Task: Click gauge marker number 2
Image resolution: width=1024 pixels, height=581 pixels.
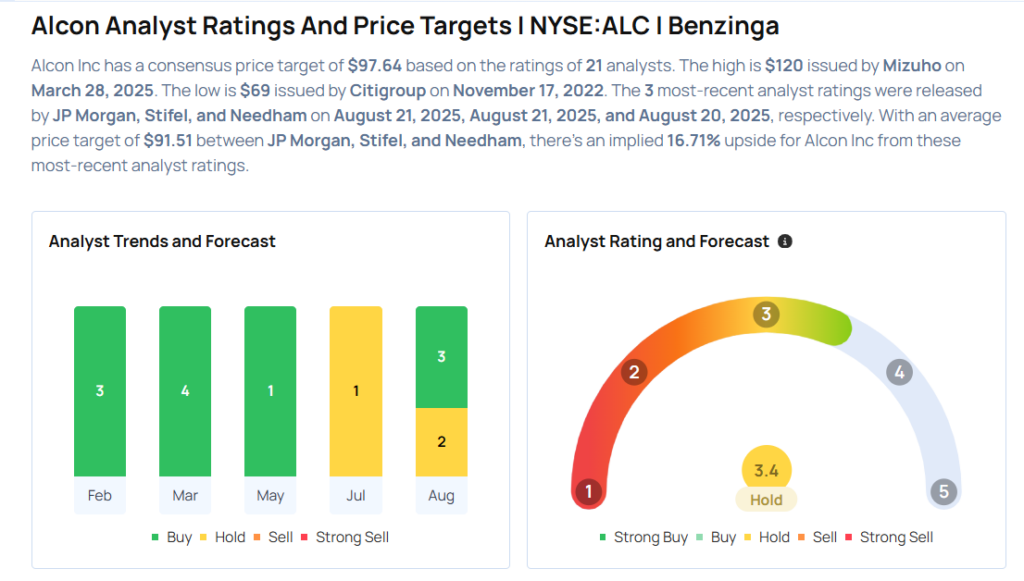Action: tap(633, 372)
